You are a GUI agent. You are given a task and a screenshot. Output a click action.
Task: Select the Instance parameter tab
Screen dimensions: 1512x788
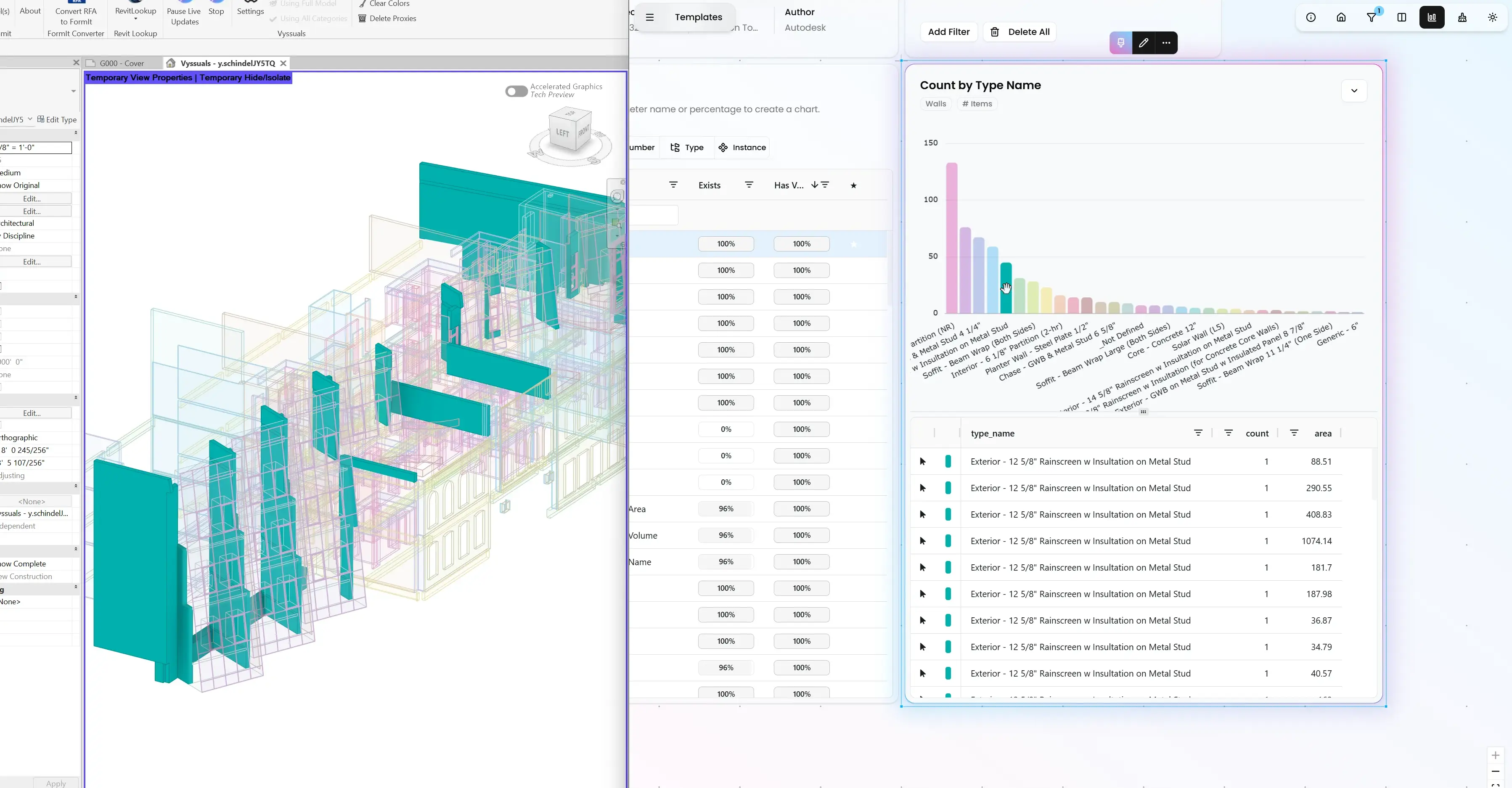[742, 148]
